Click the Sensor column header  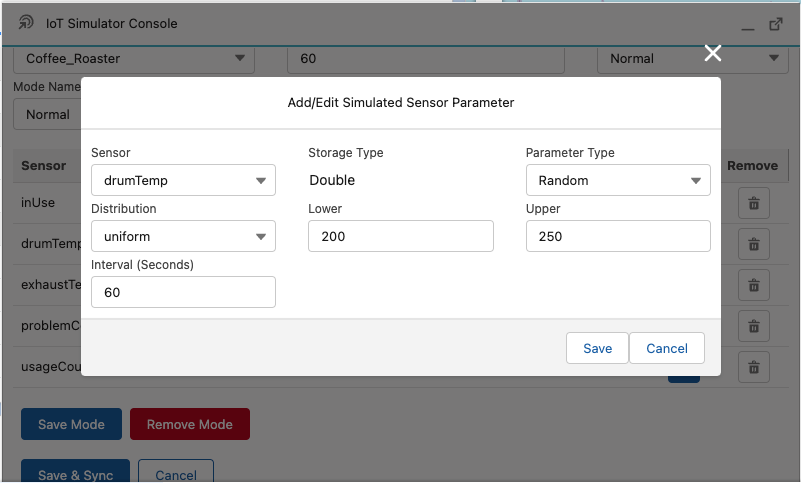pos(43,166)
